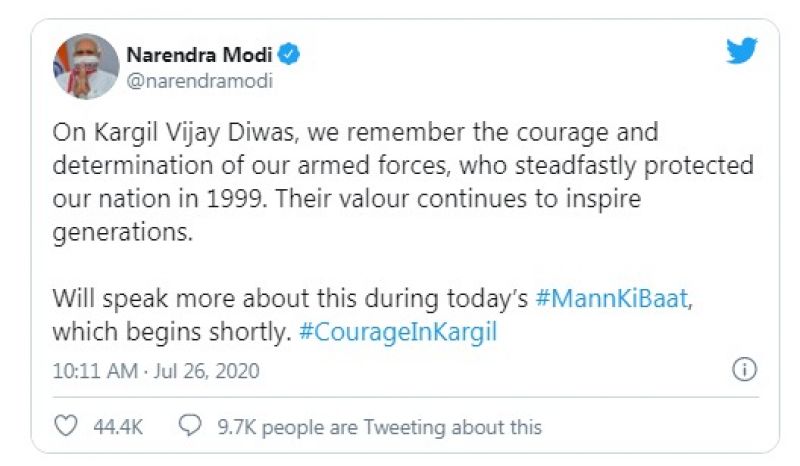Viewport: 800px width, 466px height.
Task: Open the tweet info icon
Action: (743, 370)
